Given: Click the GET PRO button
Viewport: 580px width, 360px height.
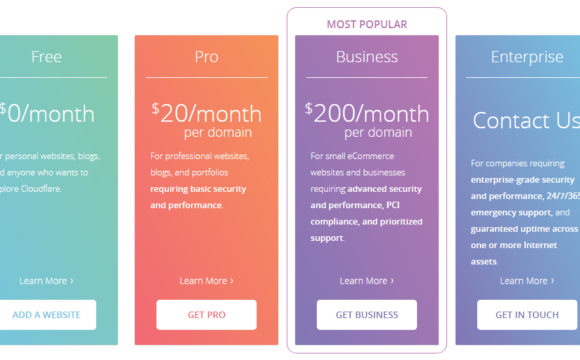Looking at the screenshot, I should (x=206, y=315).
